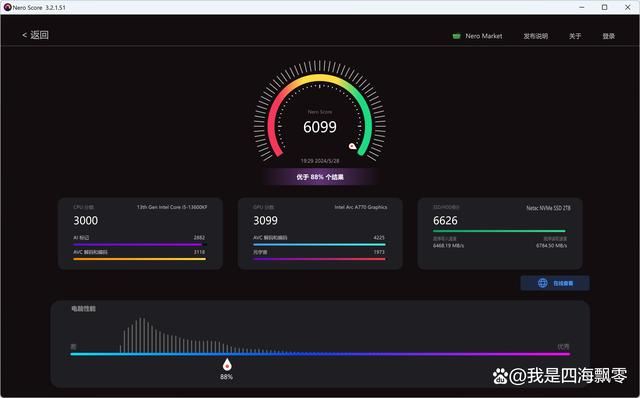Click the orange AVC progress bar in the CPU card
This screenshot has height=398, width=640.
[x=140, y=259]
